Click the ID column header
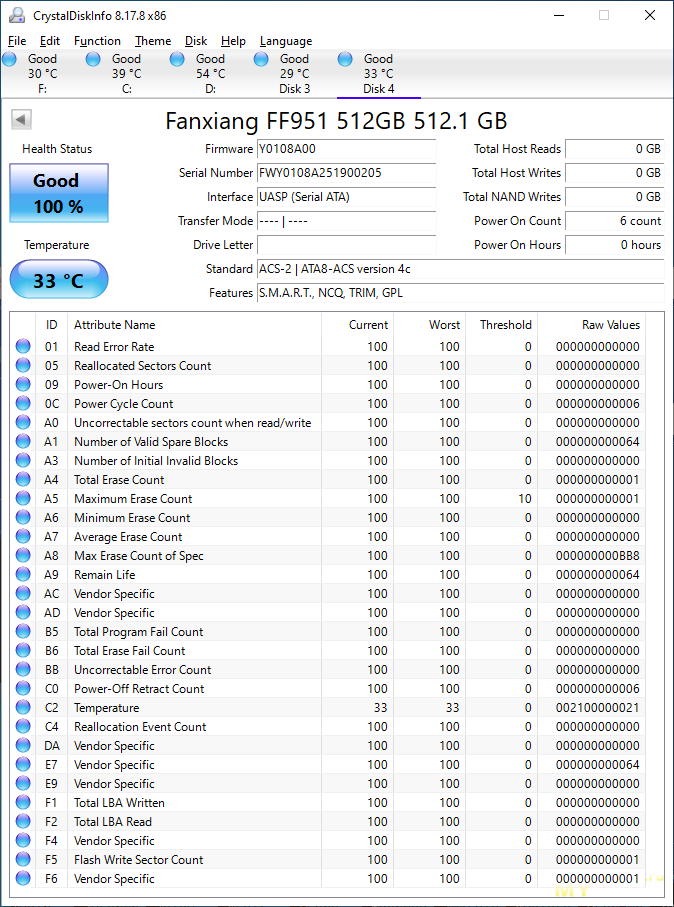Viewport: 674px width, 907px height. (51, 325)
